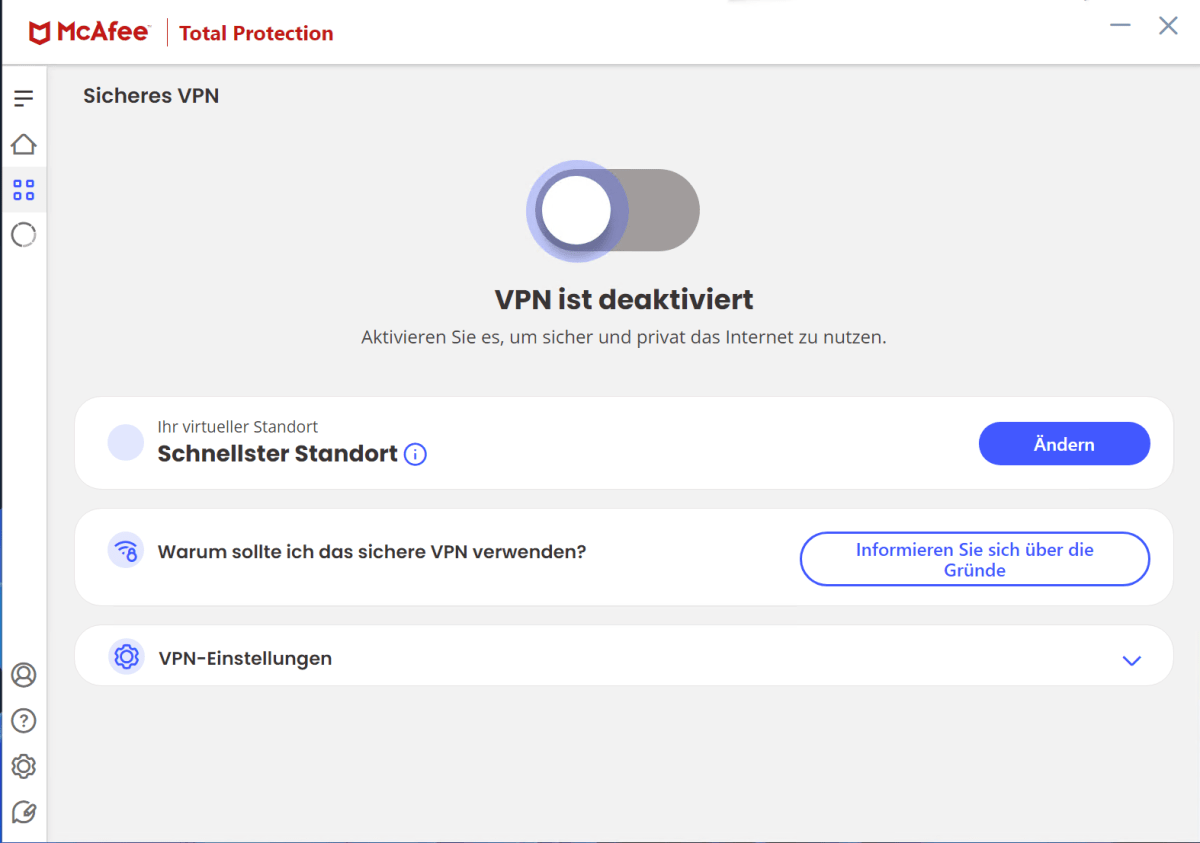The width and height of the screenshot is (1200, 843).
Task: Click the Schnellster Standort text
Action: pyautogui.click(x=278, y=454)
